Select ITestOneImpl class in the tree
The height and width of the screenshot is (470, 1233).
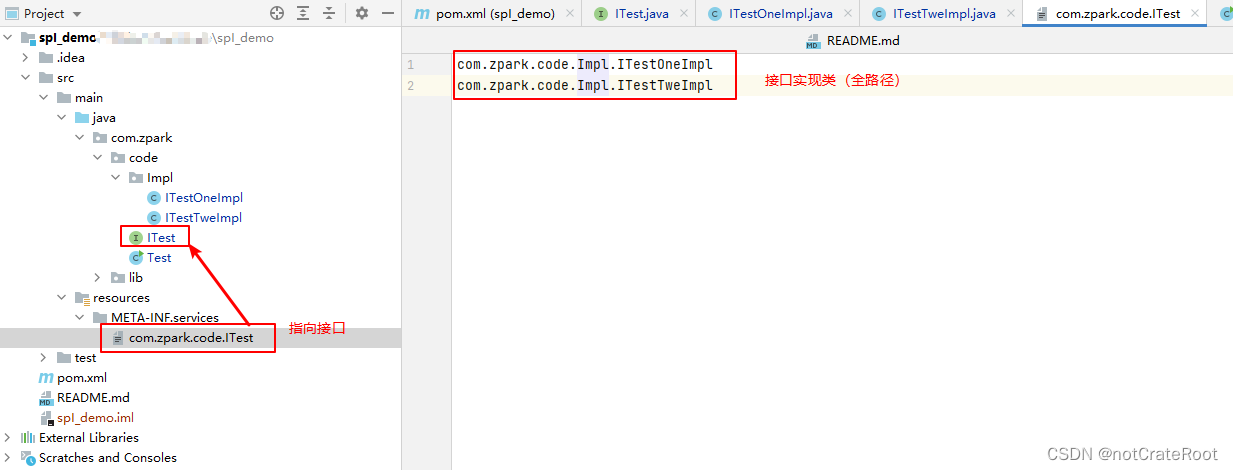coord(203,197)
